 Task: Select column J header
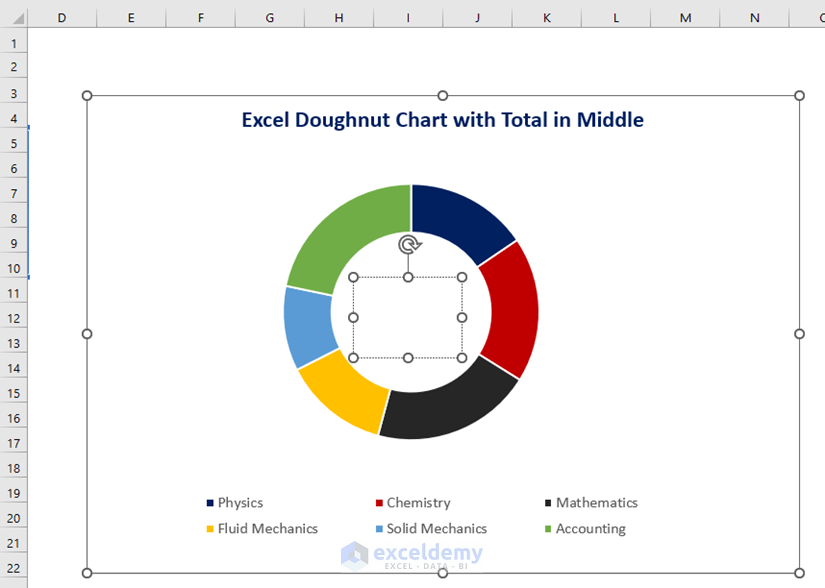(x=477, y=18)
